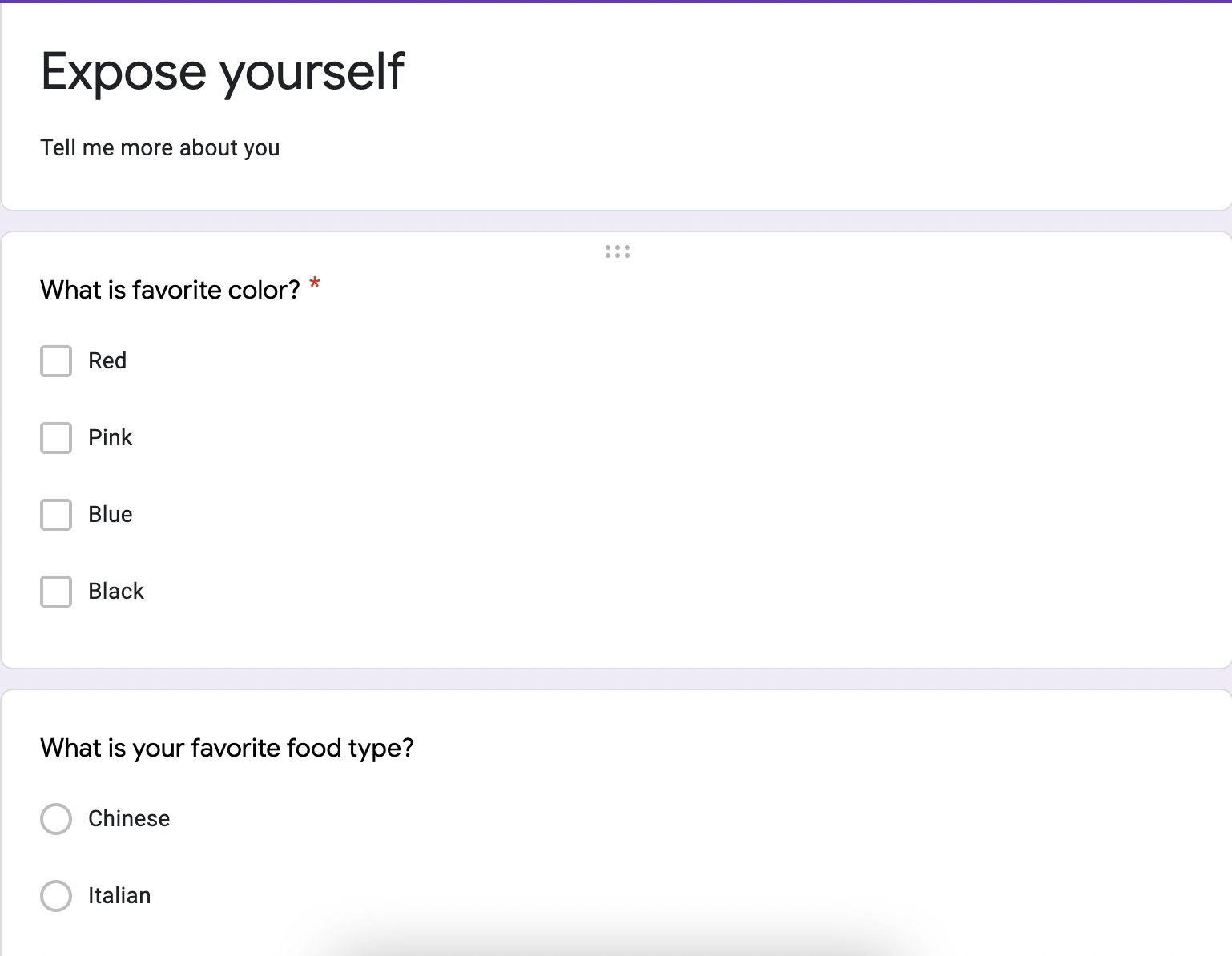Check the Black checkbox
The image size is (1232, 956).
[55, 592]
